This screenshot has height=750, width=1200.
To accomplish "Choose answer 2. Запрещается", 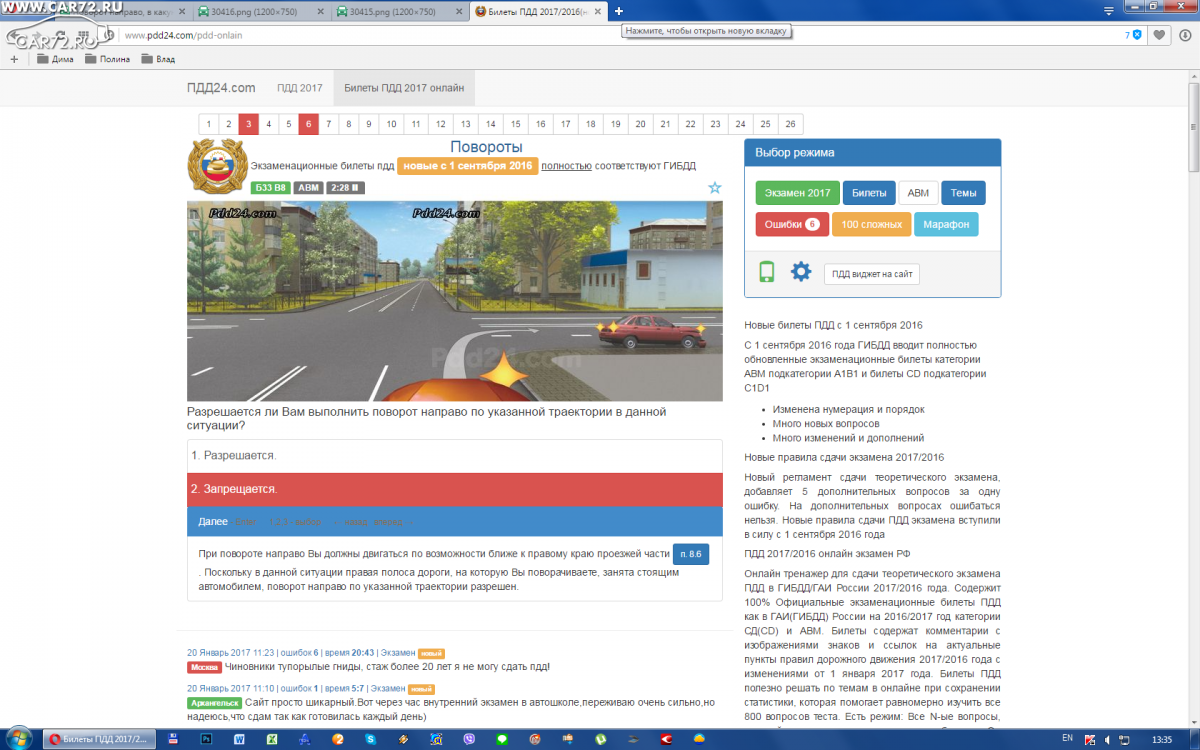I will tap(455, 489).
